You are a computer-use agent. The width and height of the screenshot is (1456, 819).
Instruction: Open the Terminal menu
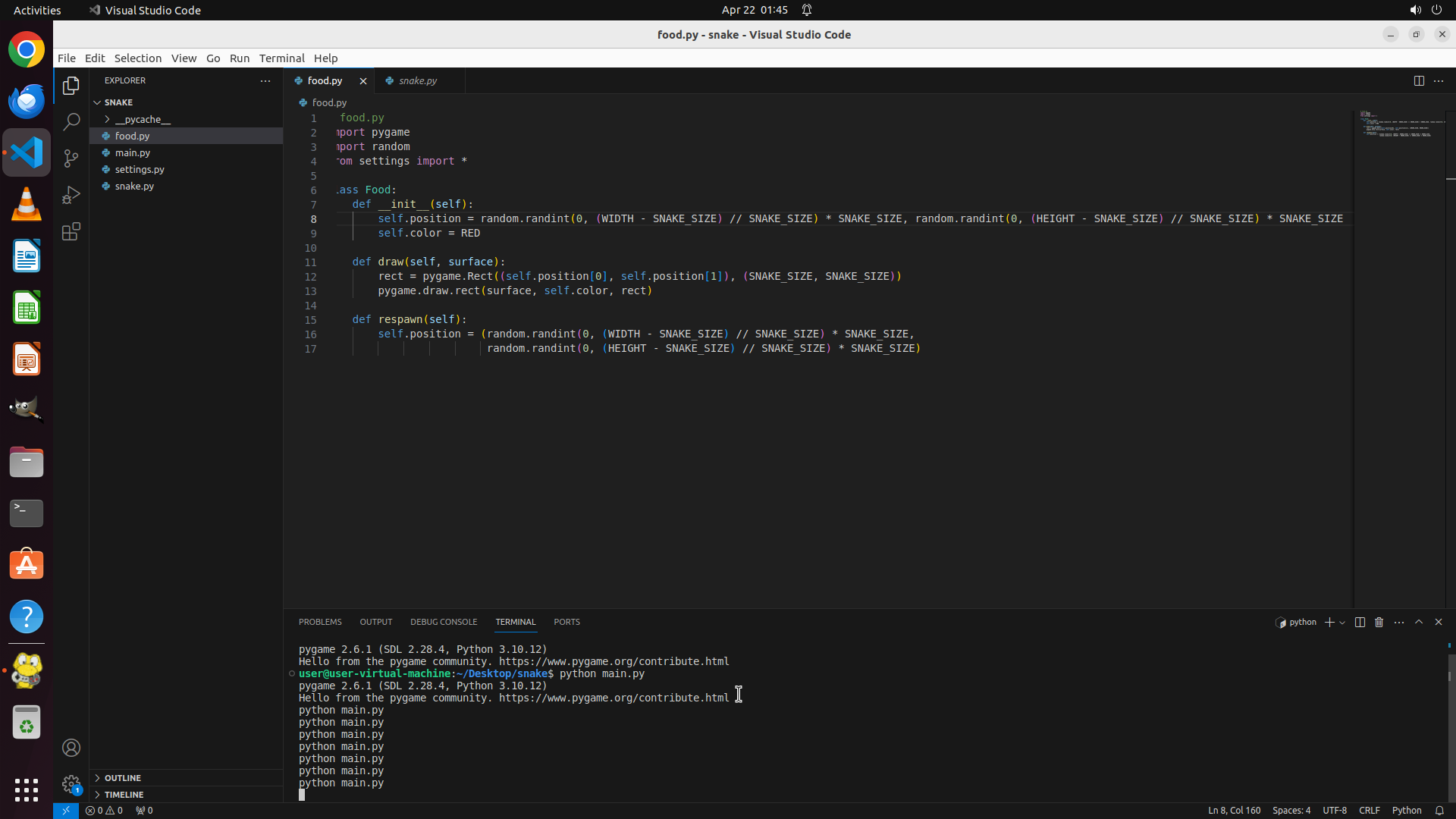click(281, 58)
